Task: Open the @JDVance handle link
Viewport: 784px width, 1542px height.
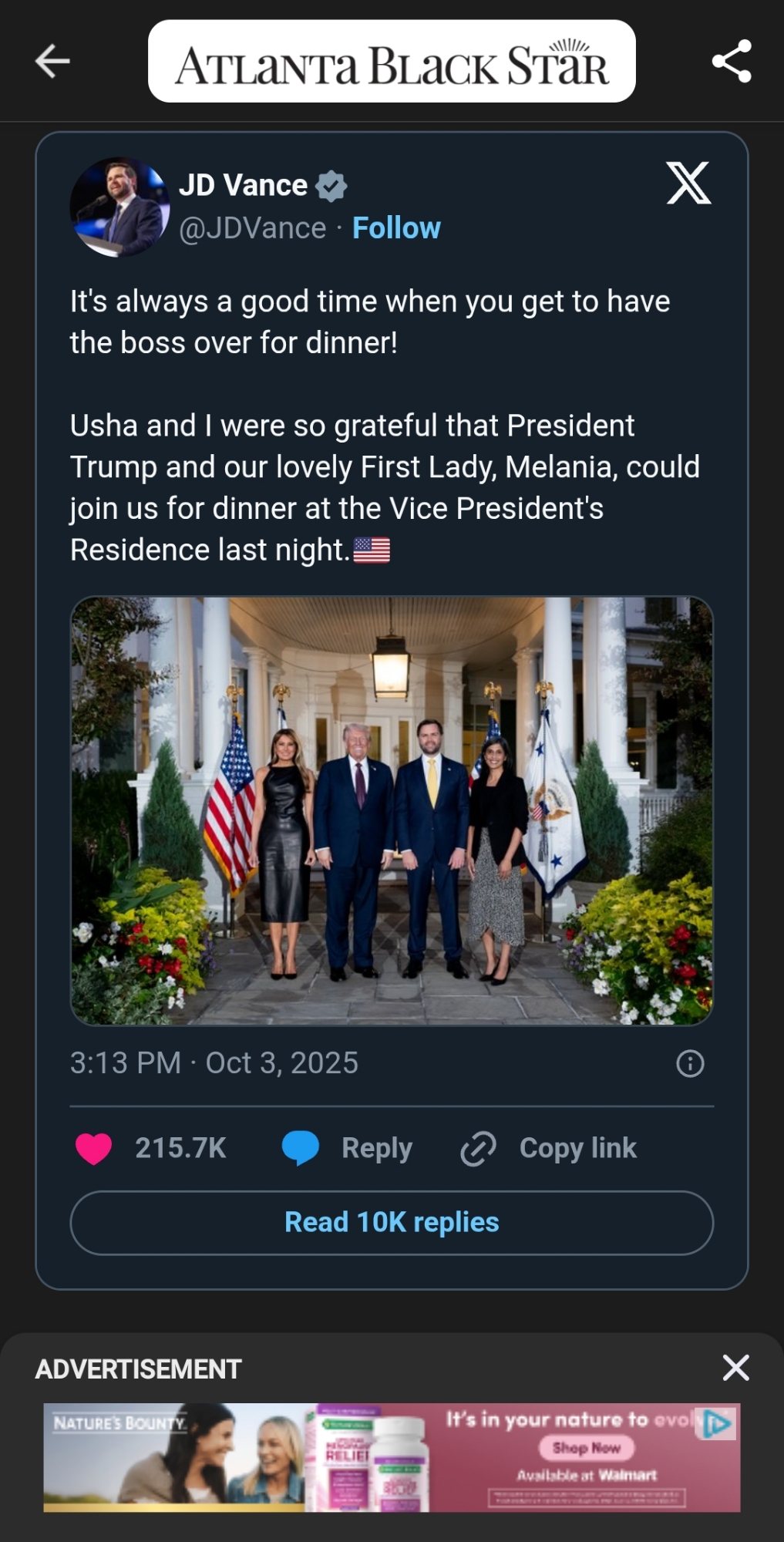Action: [x=253, y=228]
